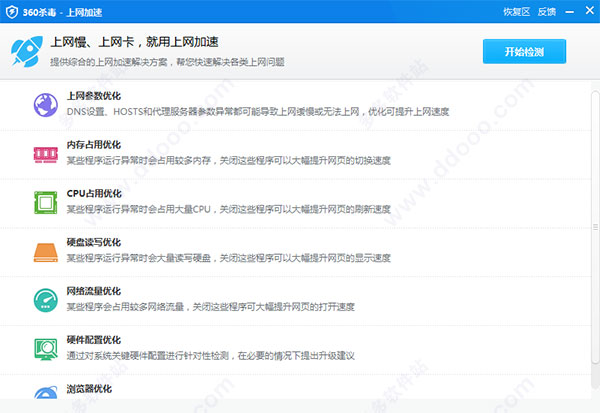600x413 pixels.
Task: Click the rocket acceleration icon
Action: click(x=27, y=52)
